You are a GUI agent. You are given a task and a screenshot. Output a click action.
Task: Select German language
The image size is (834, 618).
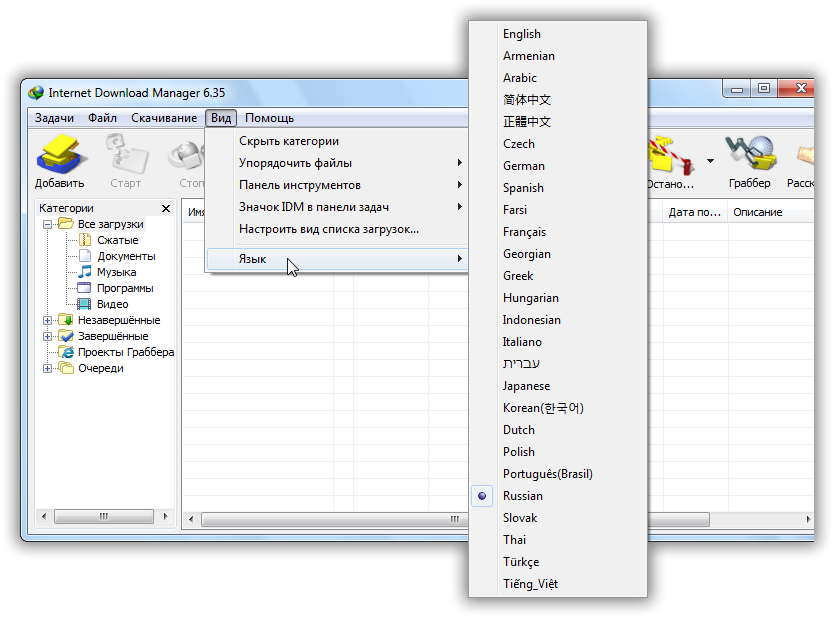tap(558, 166)
